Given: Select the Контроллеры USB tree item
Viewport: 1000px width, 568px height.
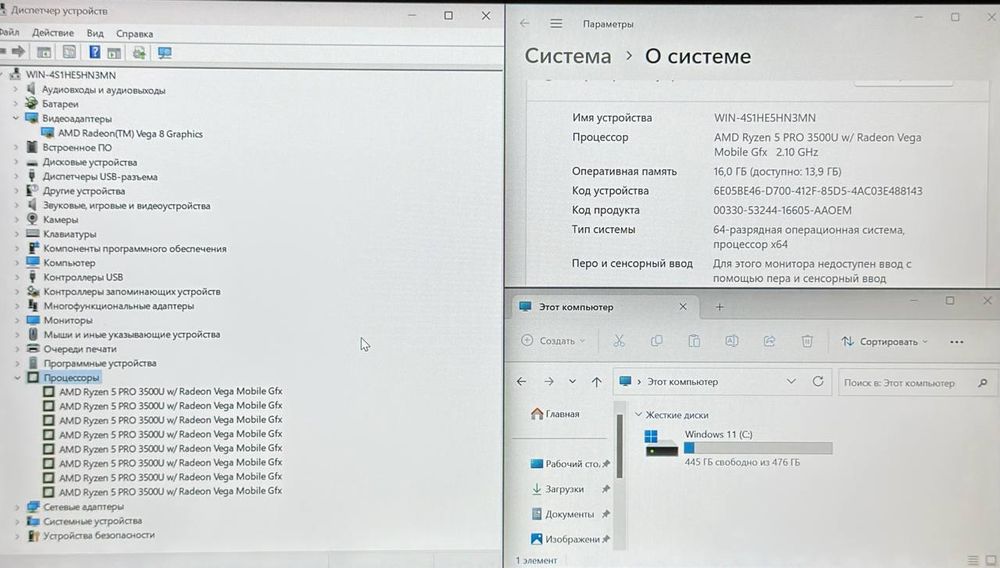Looking at the screenshot, I should click(83, 277).
